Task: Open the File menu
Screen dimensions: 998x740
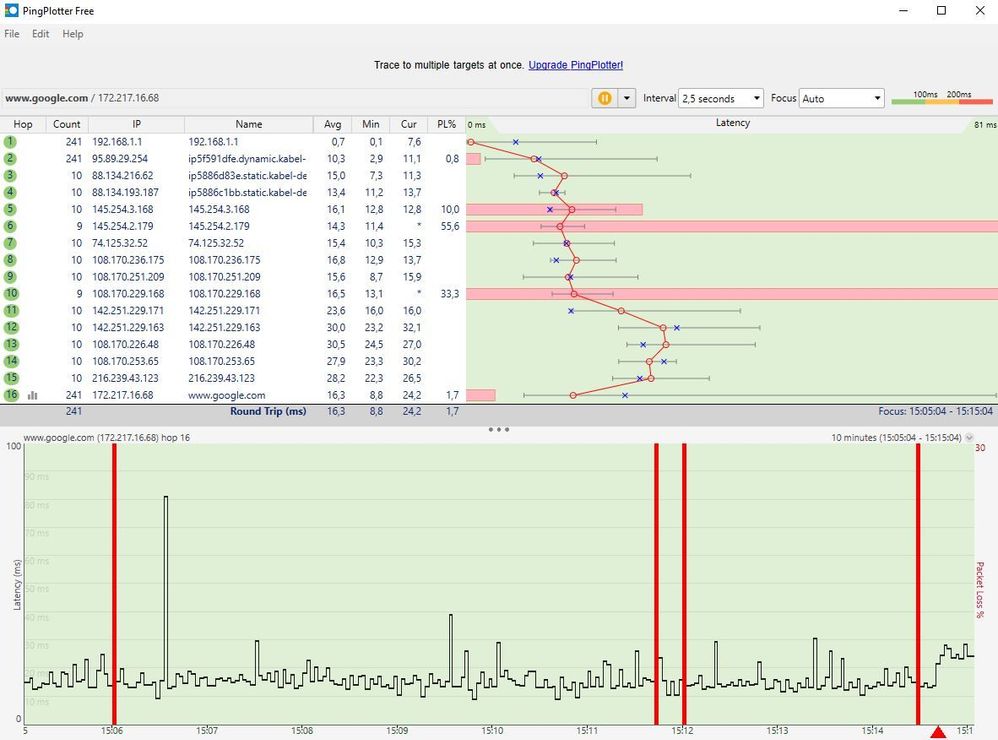Action: (12, 34)
